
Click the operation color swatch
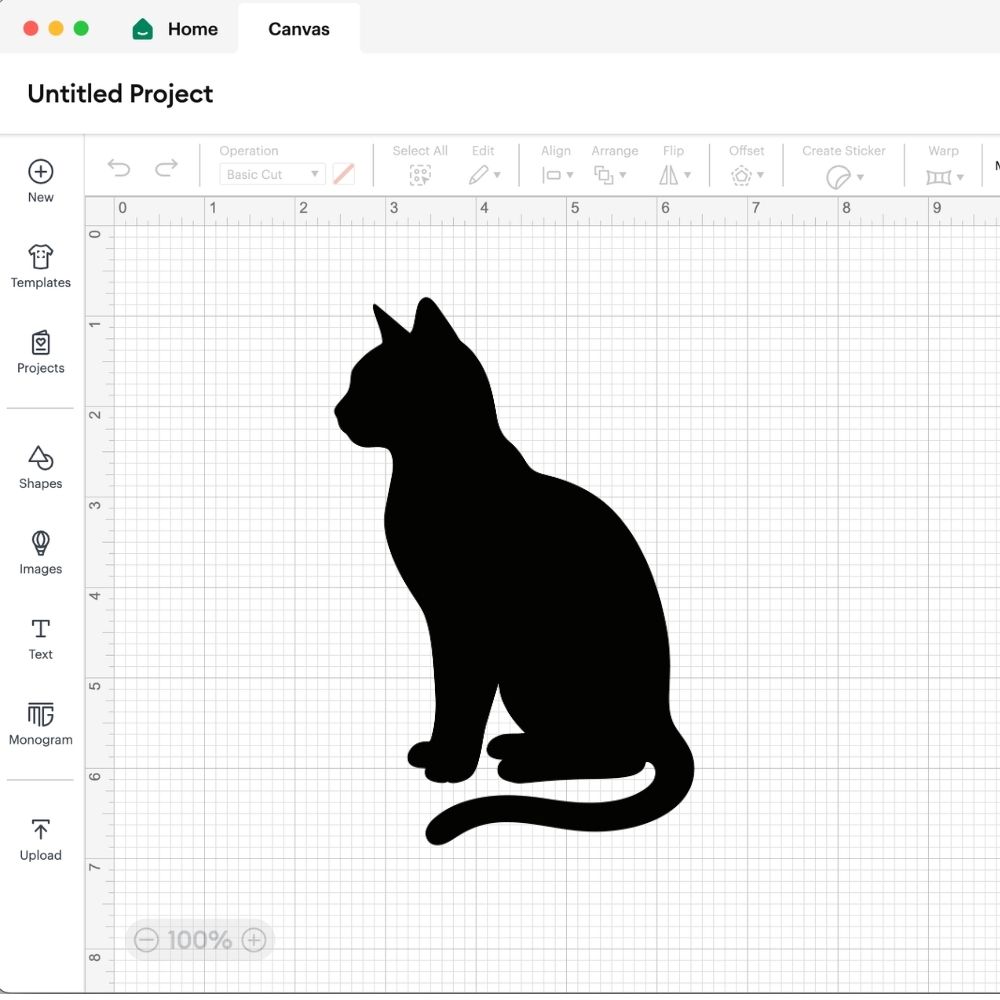click(344, 174)
